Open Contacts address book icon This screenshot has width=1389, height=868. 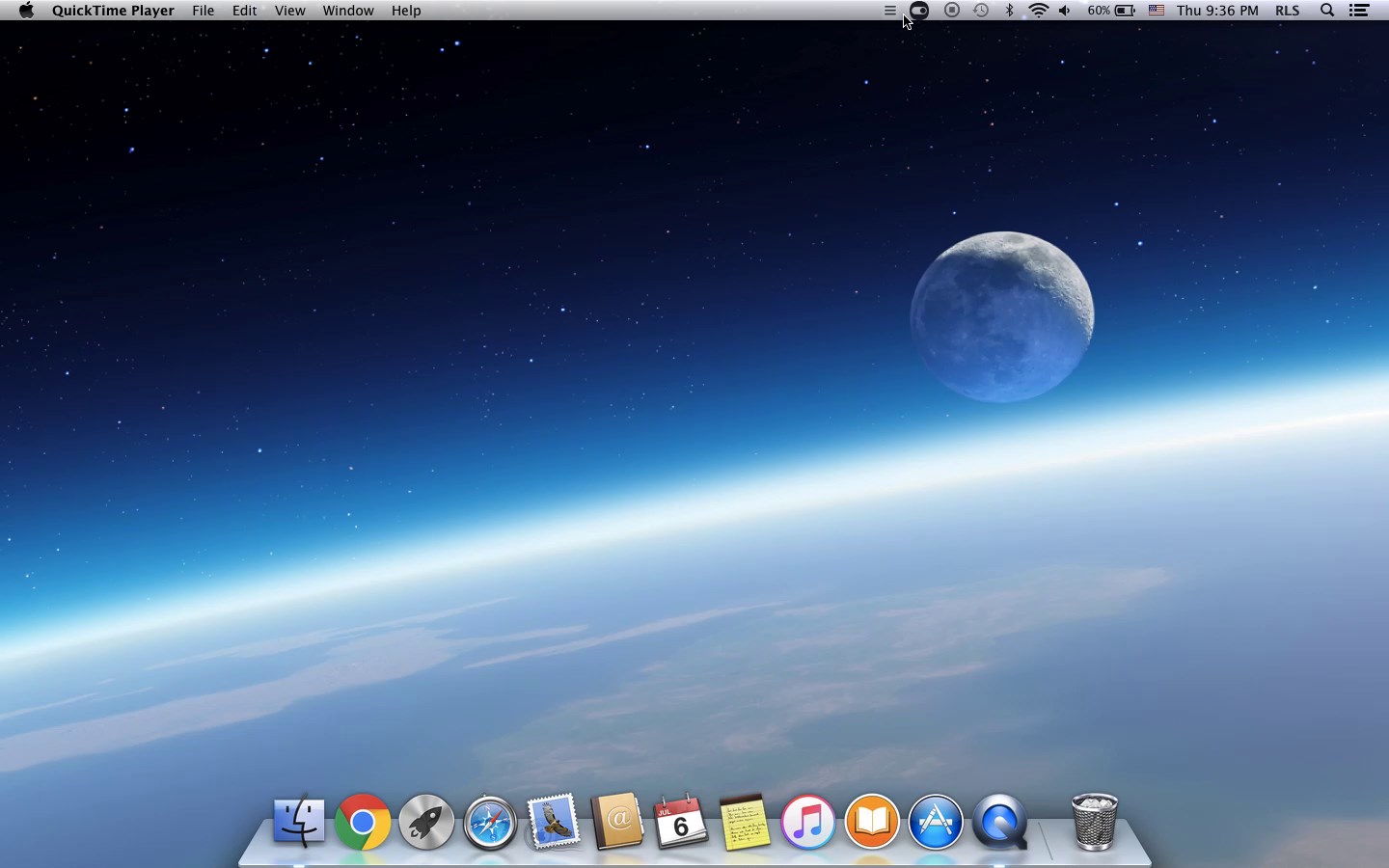(x=617, y=822)
